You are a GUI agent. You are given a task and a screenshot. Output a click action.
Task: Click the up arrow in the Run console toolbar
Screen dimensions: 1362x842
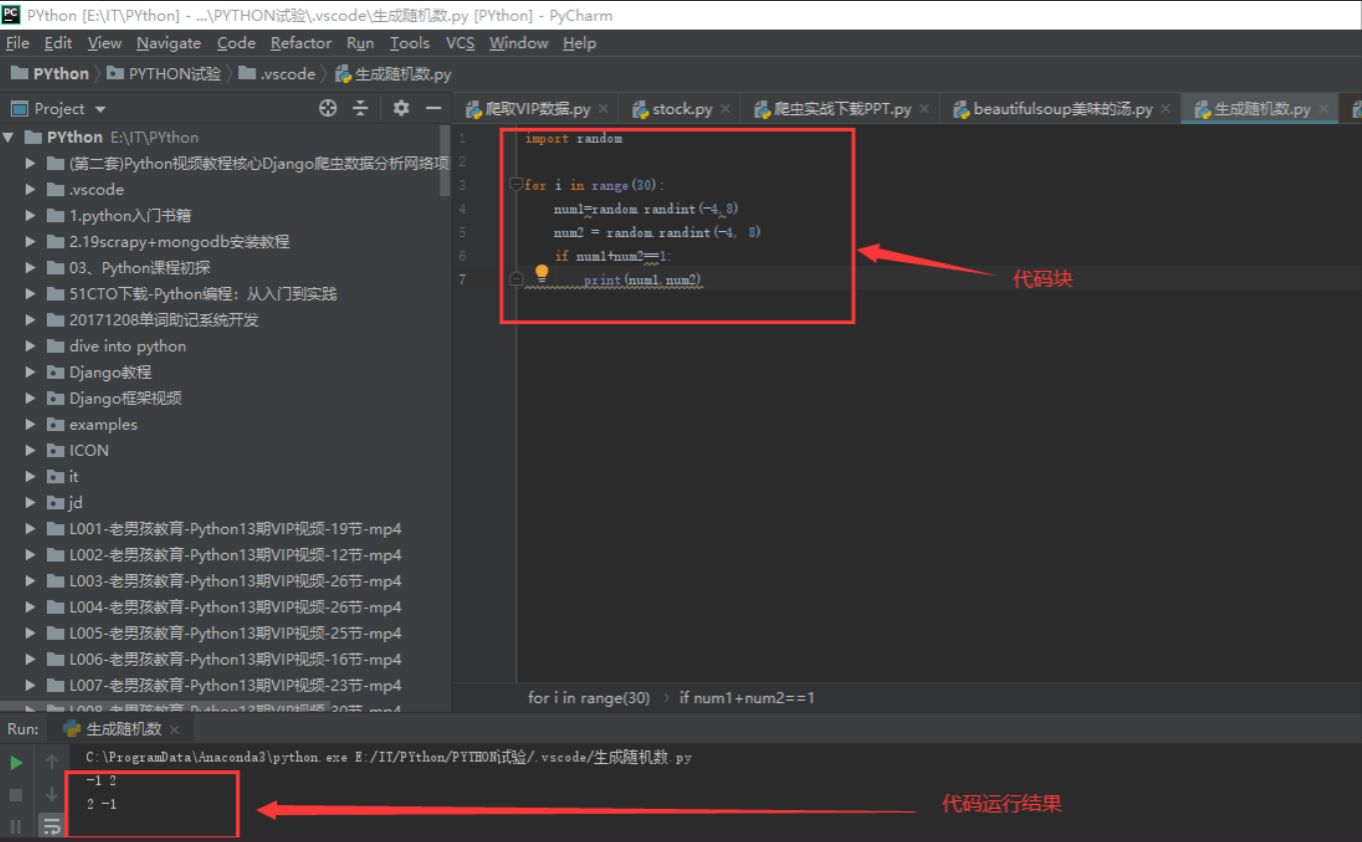52,762
